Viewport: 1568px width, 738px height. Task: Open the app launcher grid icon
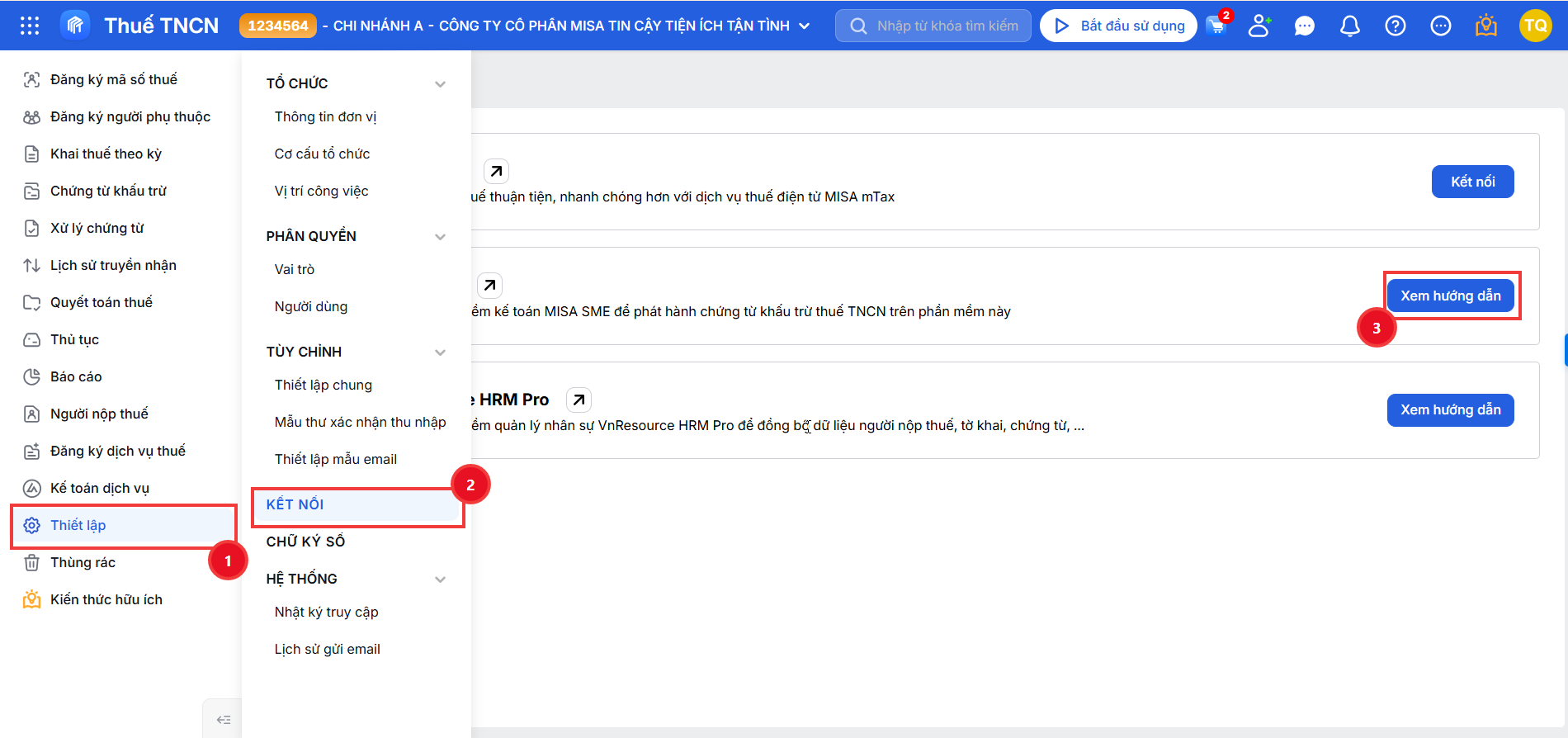30,26
